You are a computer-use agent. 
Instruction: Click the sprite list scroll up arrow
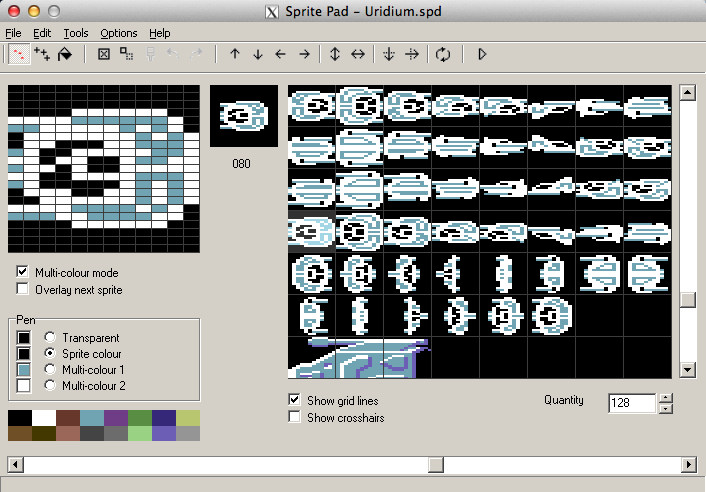(688, 93)
